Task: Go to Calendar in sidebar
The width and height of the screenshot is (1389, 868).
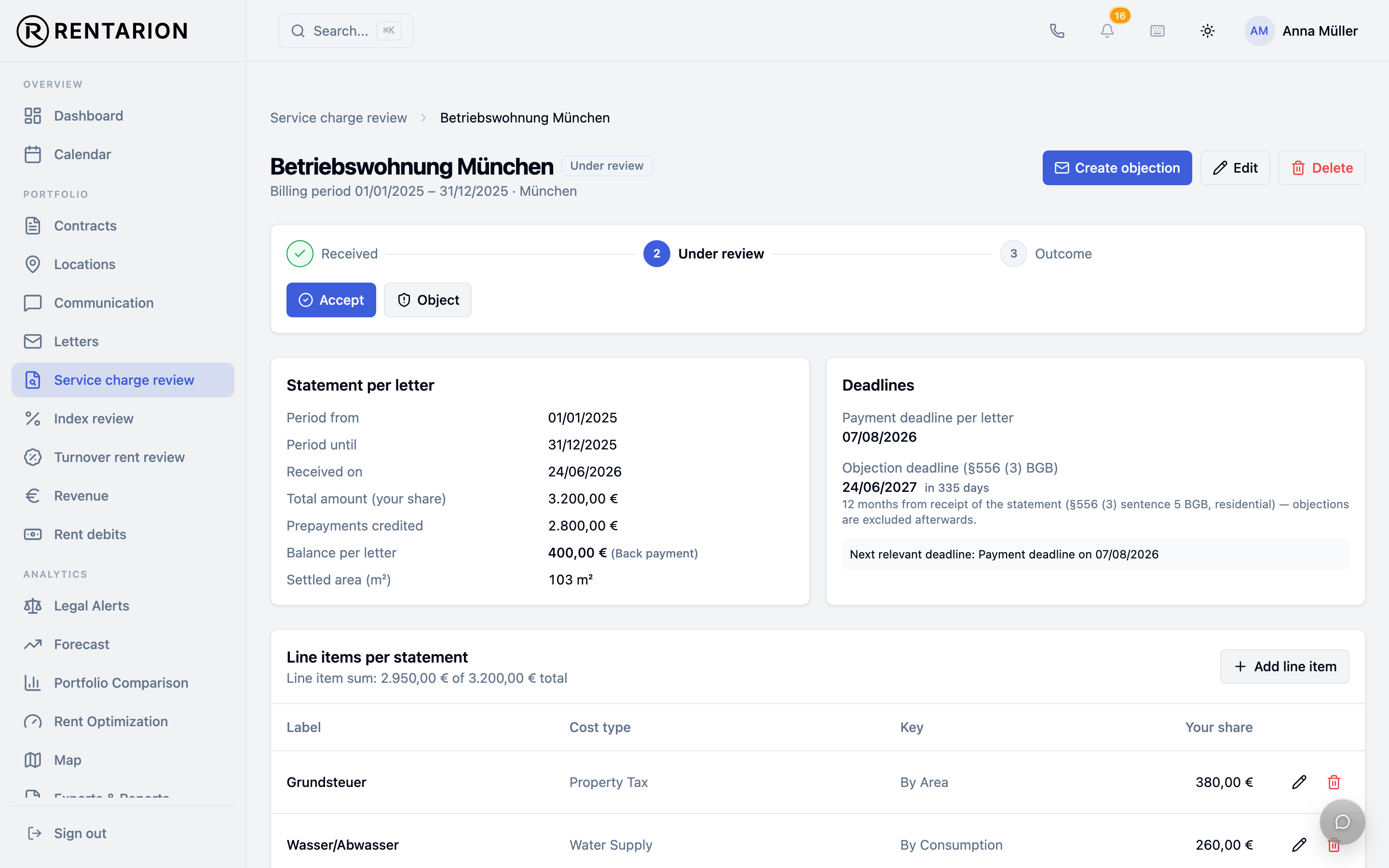Action: pyautogui.click(x=123, y=154)
